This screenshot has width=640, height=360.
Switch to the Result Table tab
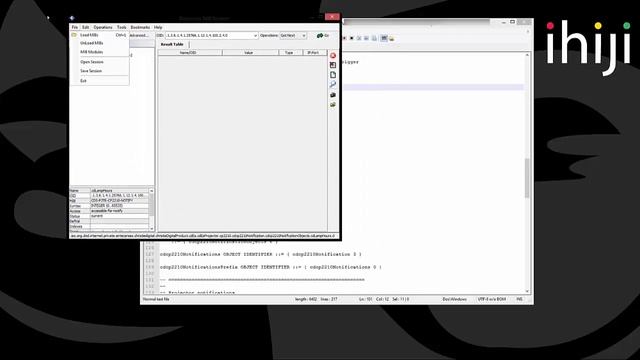point(172,44)
